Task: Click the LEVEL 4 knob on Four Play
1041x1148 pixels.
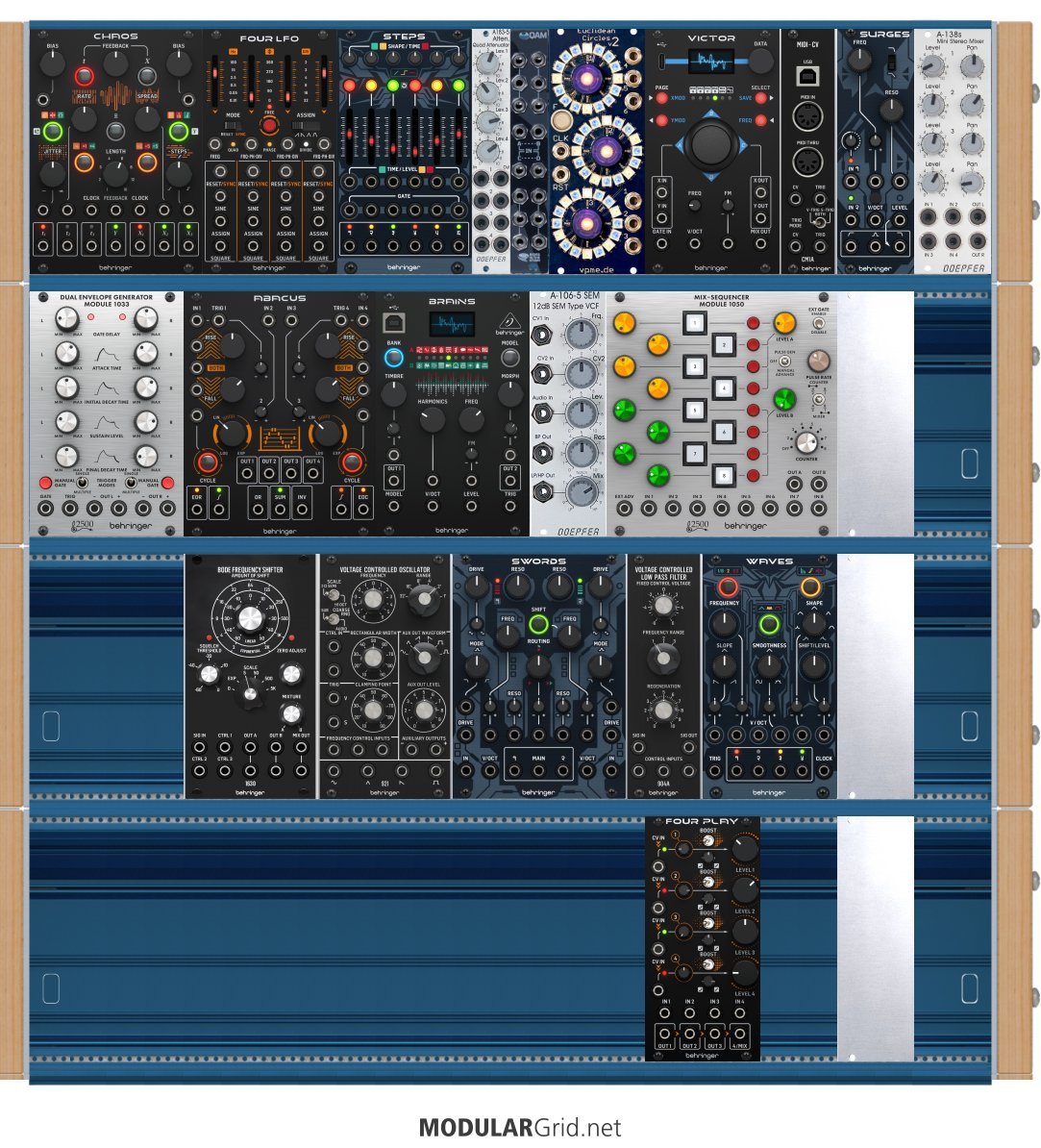Action: pyautogui.click(x=745, y=973)
